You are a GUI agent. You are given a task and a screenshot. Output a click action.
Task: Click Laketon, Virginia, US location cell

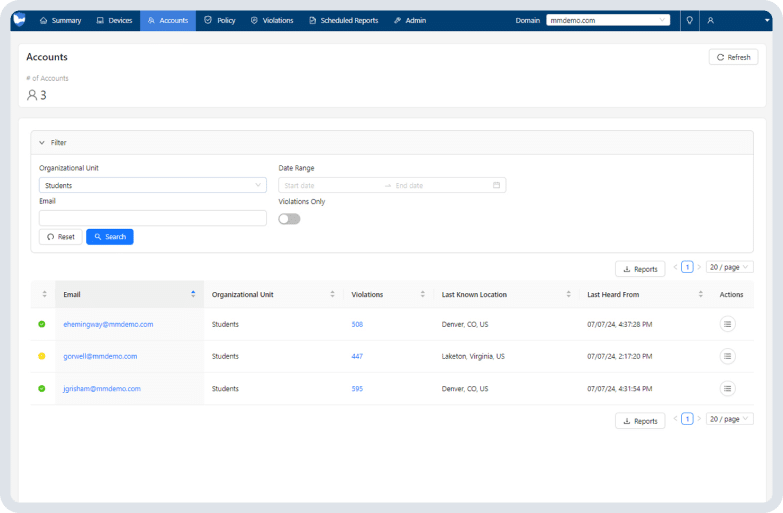point(473,356)
